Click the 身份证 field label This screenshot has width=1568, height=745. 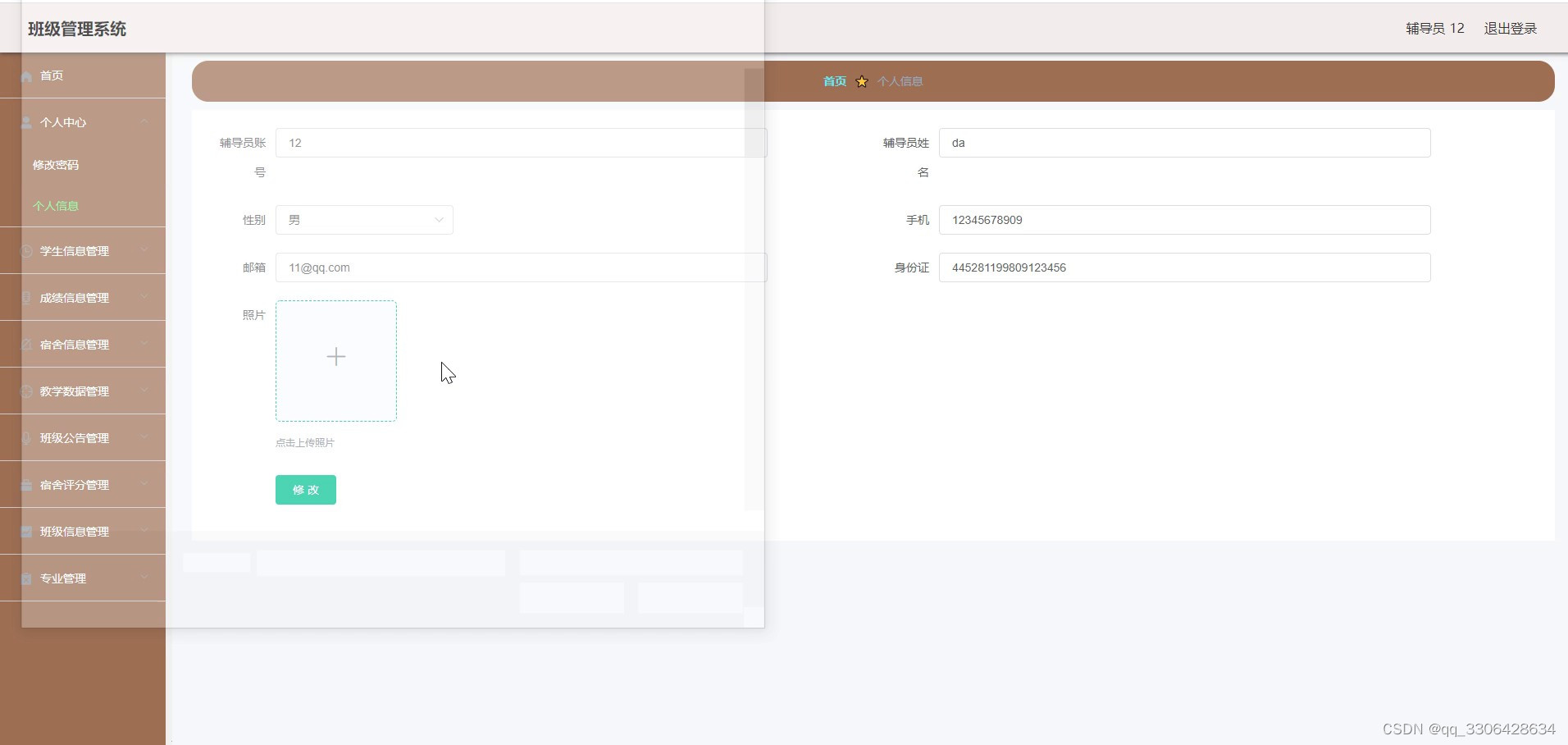click(912, 267)
